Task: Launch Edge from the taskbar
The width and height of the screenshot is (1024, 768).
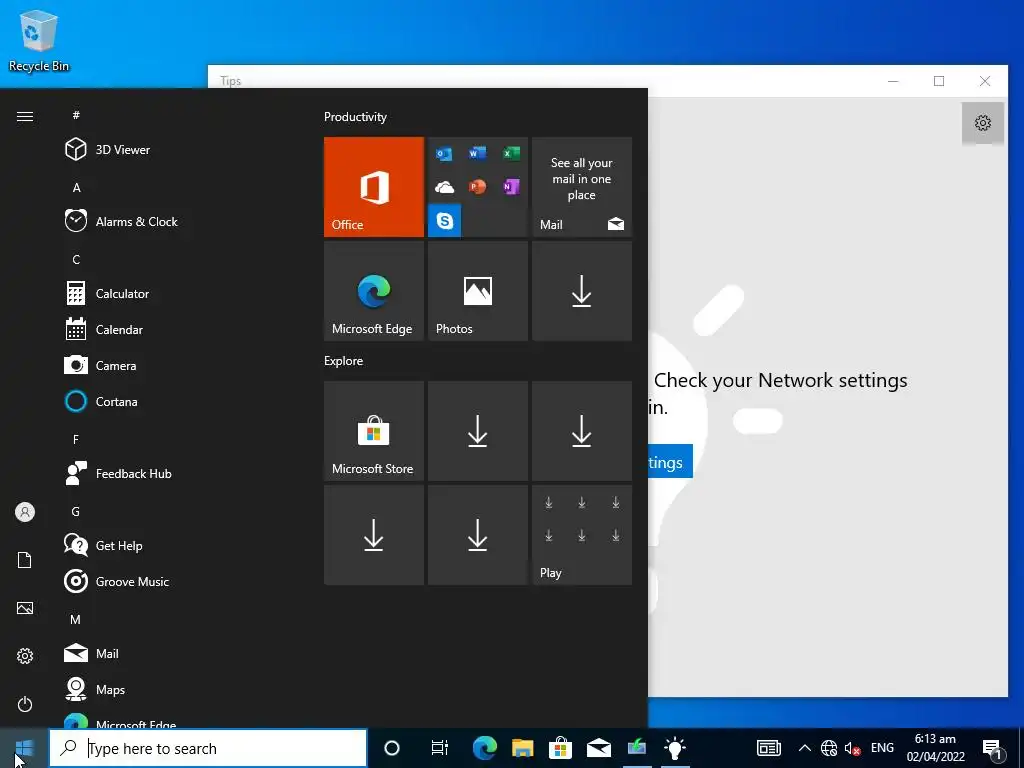Action: click(485, 748)
